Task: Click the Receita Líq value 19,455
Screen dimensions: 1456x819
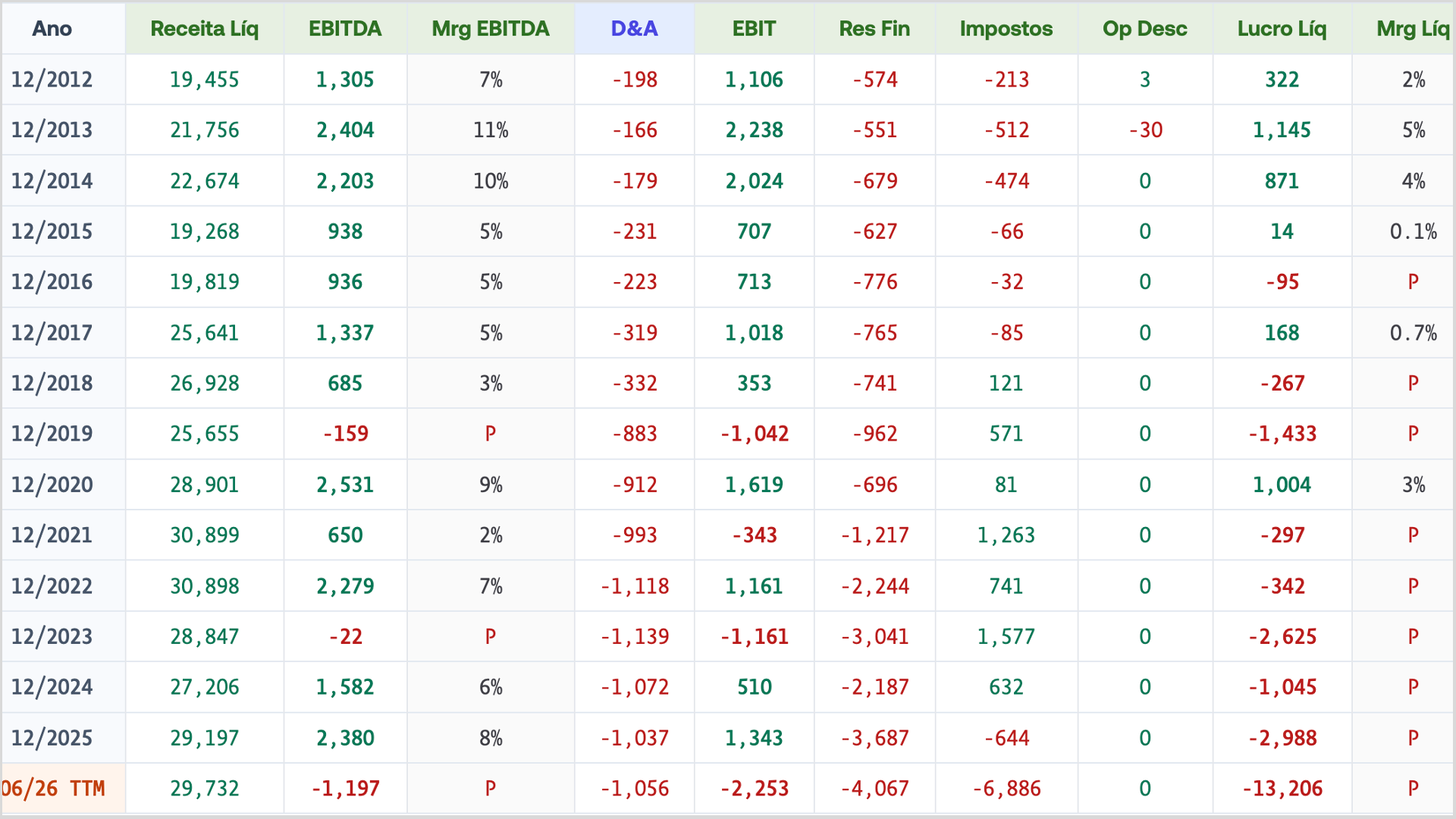Action: [204, 80]
